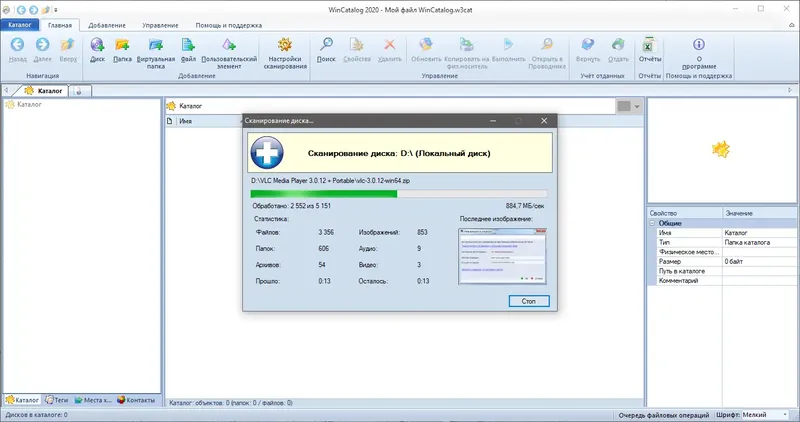Collapse the Общие property group
Image resolution: width=800 pixels, height=422 pixels.
(652, 224)
